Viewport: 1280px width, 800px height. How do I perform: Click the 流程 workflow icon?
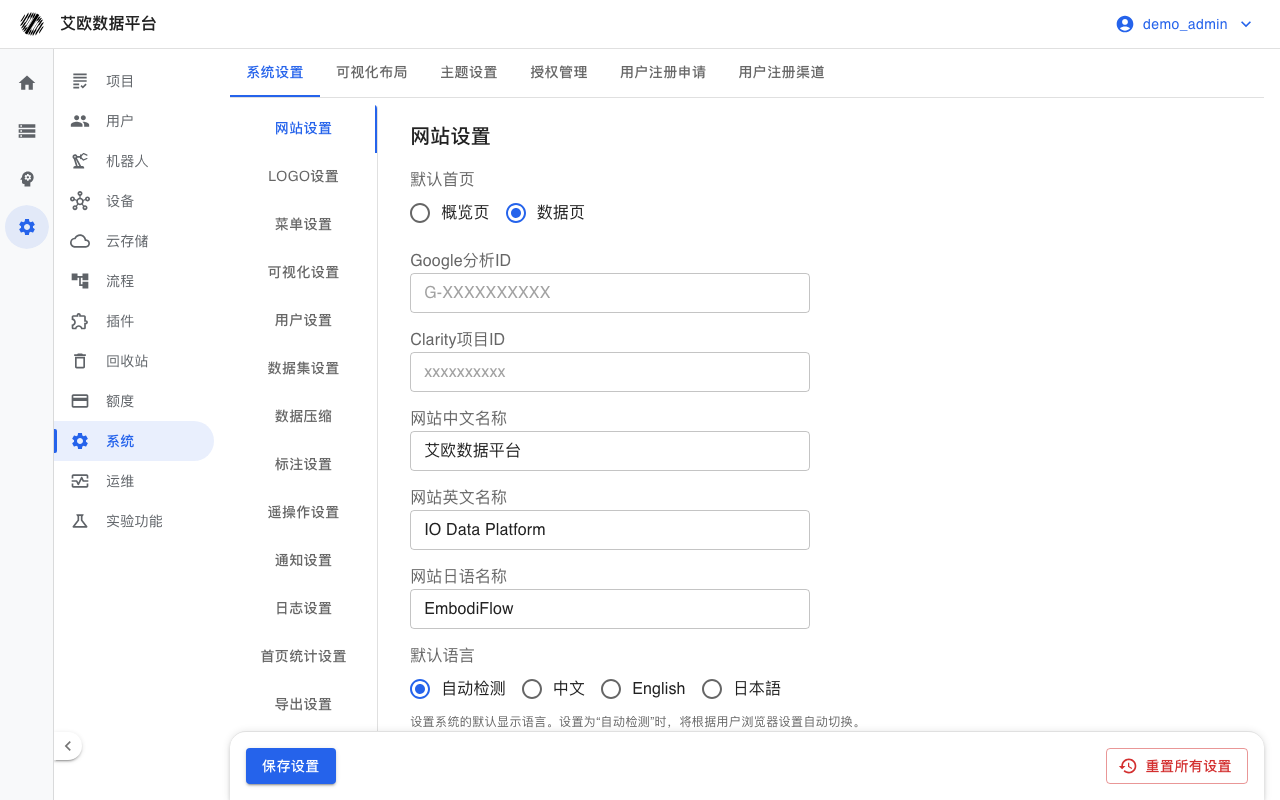point(80,281)
